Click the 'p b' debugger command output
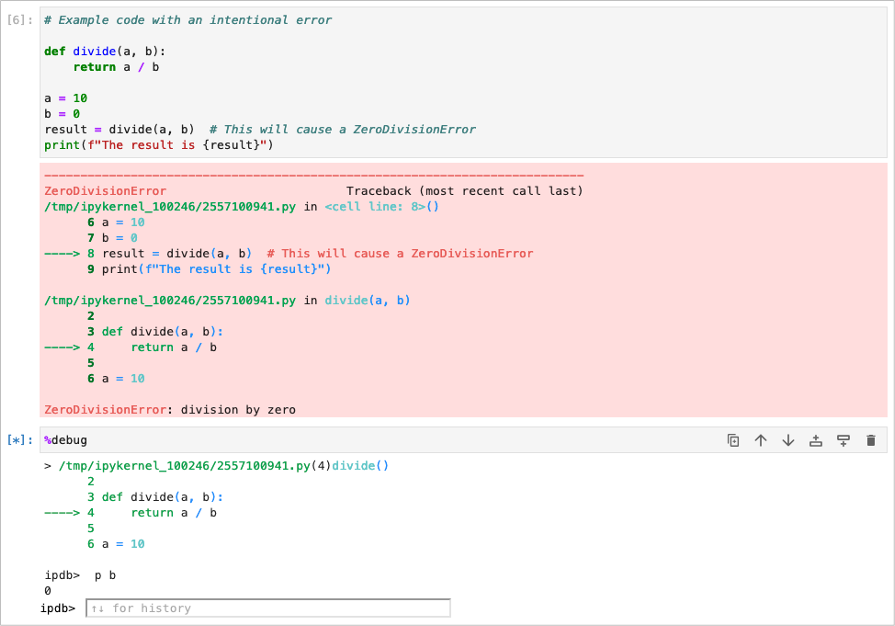This screenshot has height=626, width=895. (105, 575)
